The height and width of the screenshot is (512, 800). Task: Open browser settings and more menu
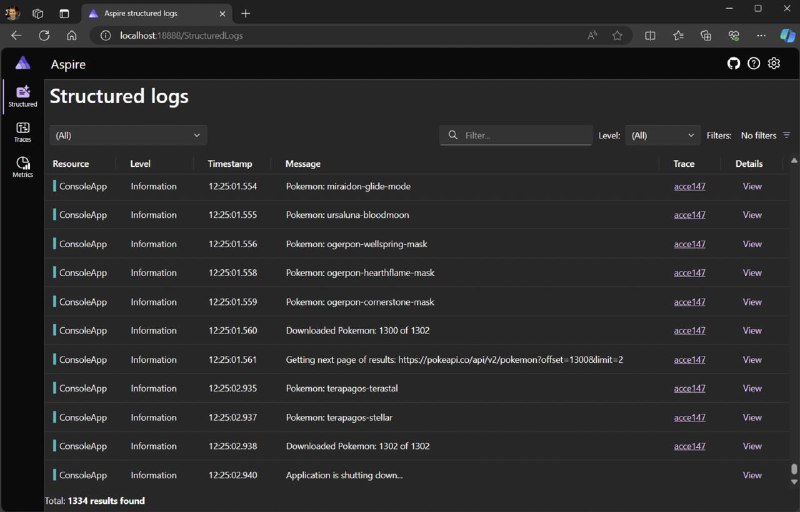[761, 36]
